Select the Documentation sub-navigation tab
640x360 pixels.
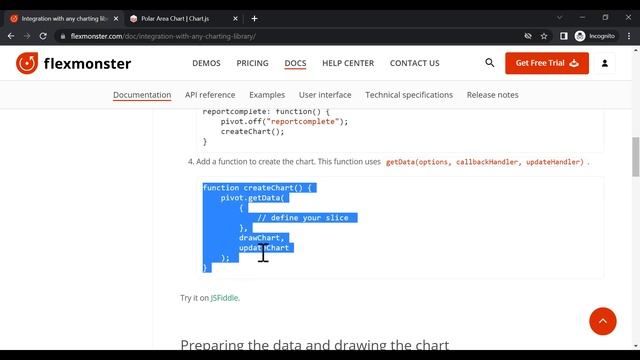coord(142,95)
